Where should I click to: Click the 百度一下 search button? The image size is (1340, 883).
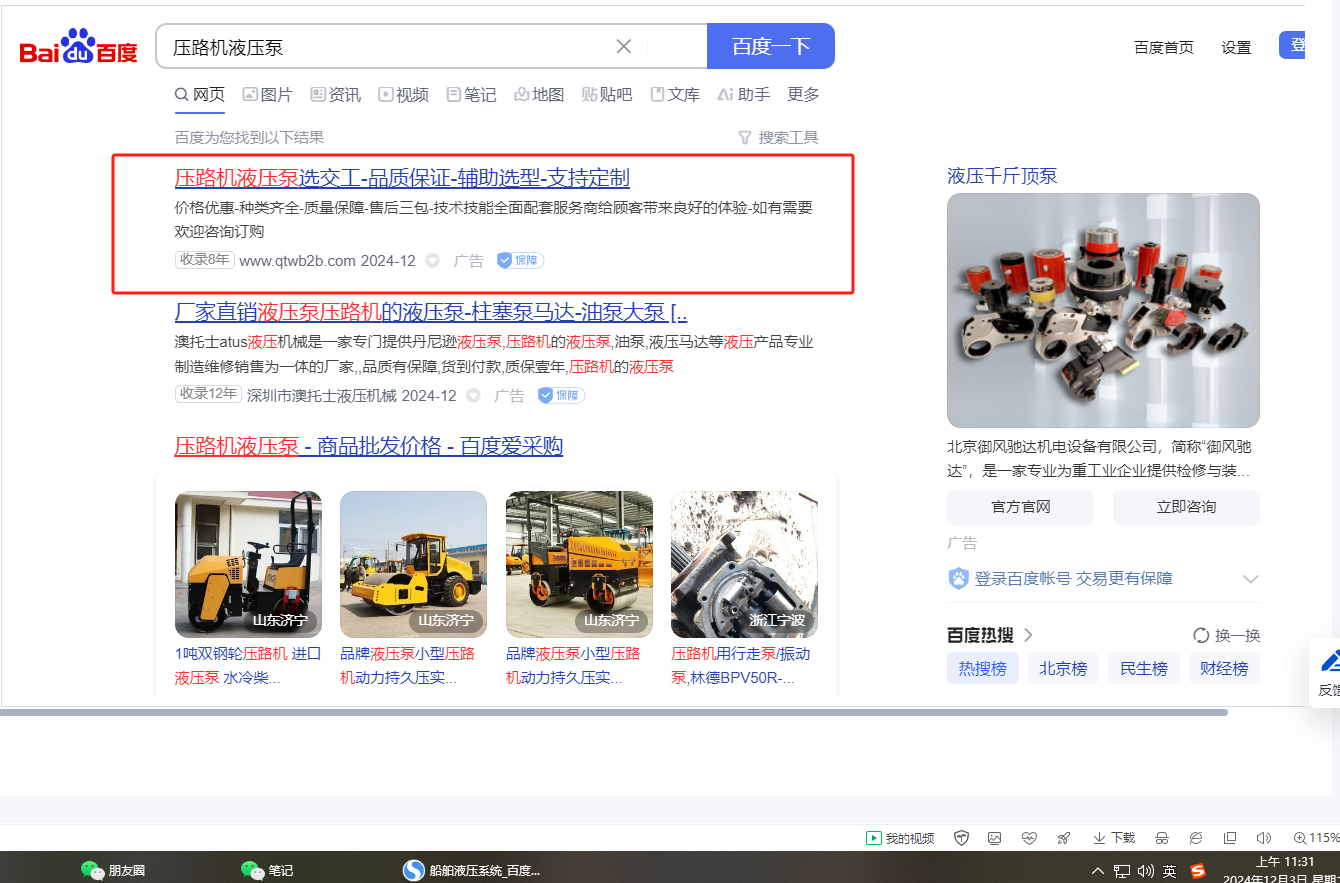pos(771,46)
